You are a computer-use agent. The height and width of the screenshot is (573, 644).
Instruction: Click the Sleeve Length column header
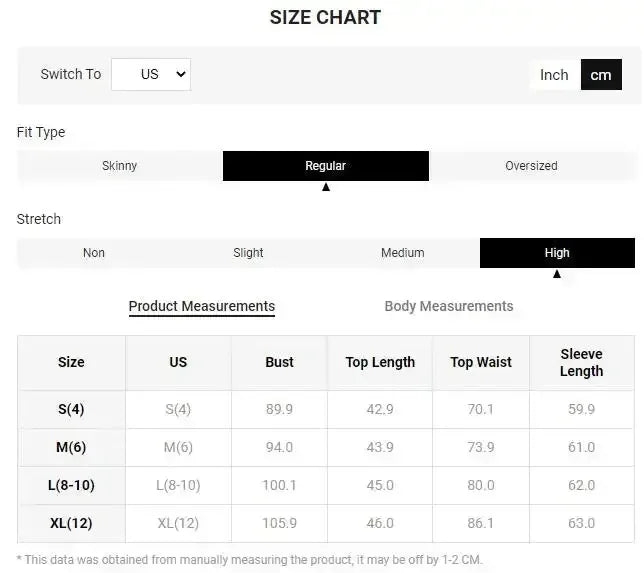[x=581, y=362]
